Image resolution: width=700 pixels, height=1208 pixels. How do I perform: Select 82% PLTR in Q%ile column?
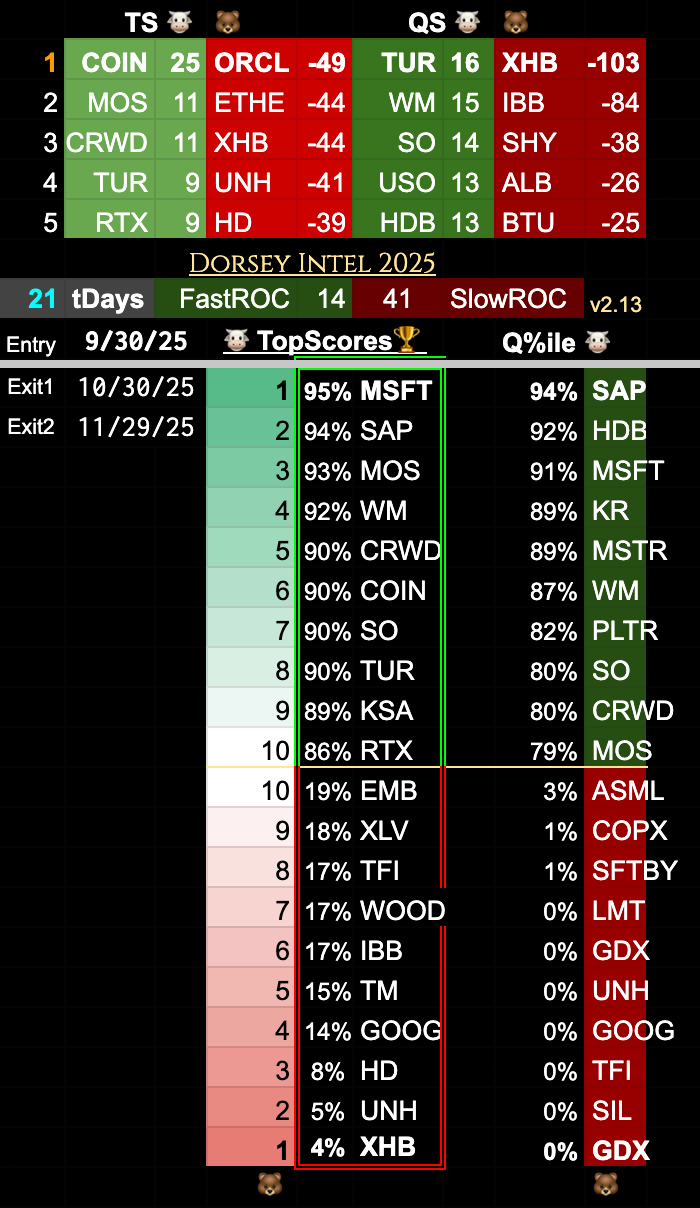[593, 631]
